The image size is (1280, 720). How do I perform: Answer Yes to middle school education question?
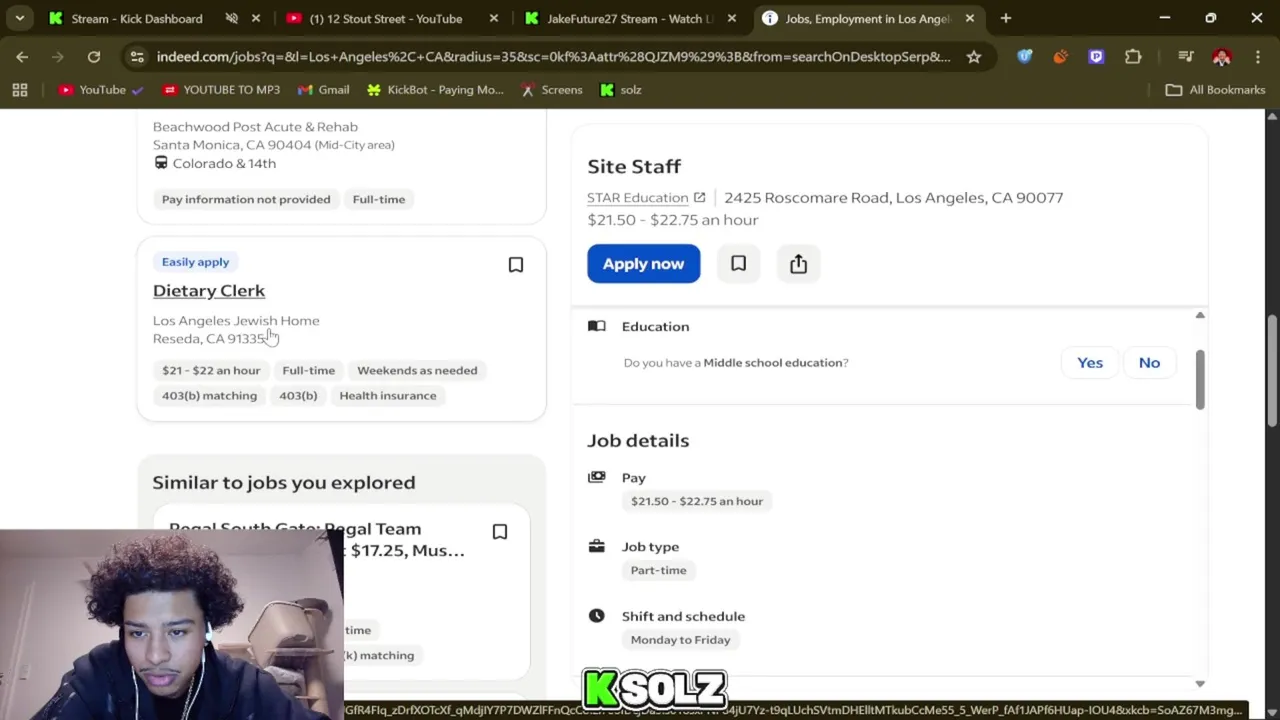tap(1090, 363)
